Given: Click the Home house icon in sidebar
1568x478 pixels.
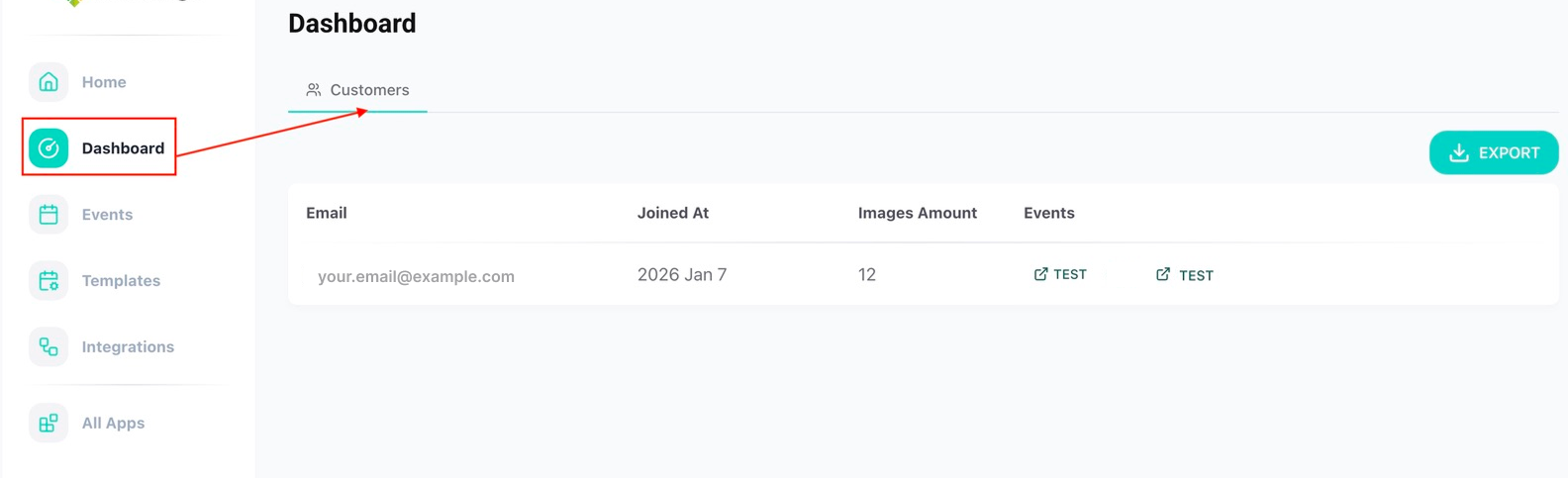Looking at the screenshot, I should (49, 82).
